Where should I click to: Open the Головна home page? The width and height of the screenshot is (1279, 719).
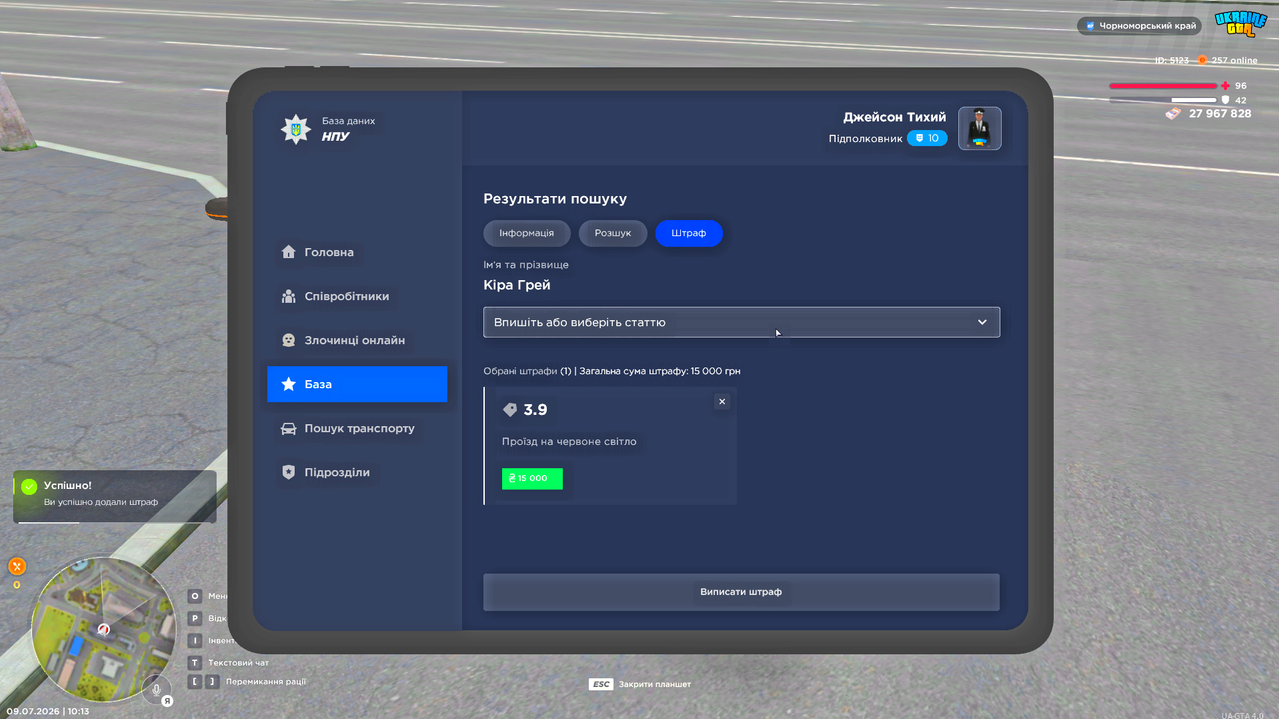tap(357, 252)
